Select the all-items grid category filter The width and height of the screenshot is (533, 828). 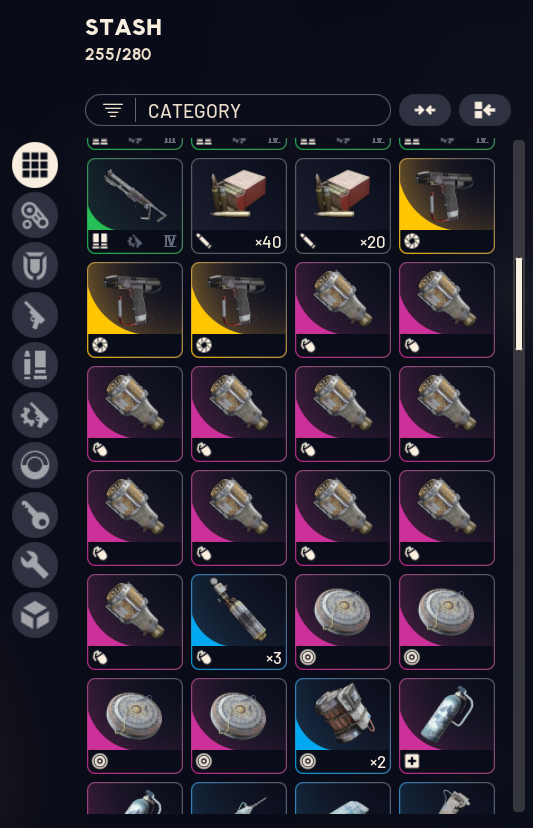(35, 165)
